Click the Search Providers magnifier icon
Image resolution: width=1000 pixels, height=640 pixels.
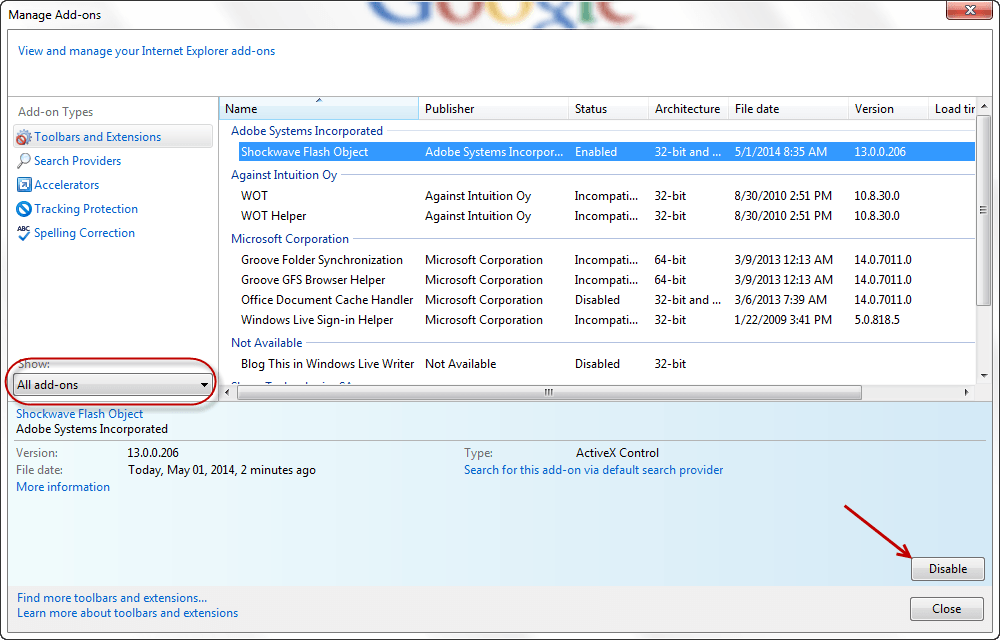point(24,161)
